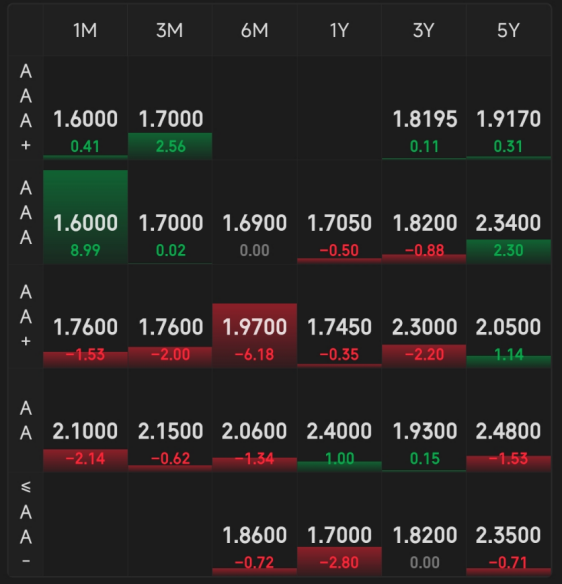Image resolution: width=562 pixels, height=584 pixels.
Task: Select the 1M column header
Action: click(85, 30)
